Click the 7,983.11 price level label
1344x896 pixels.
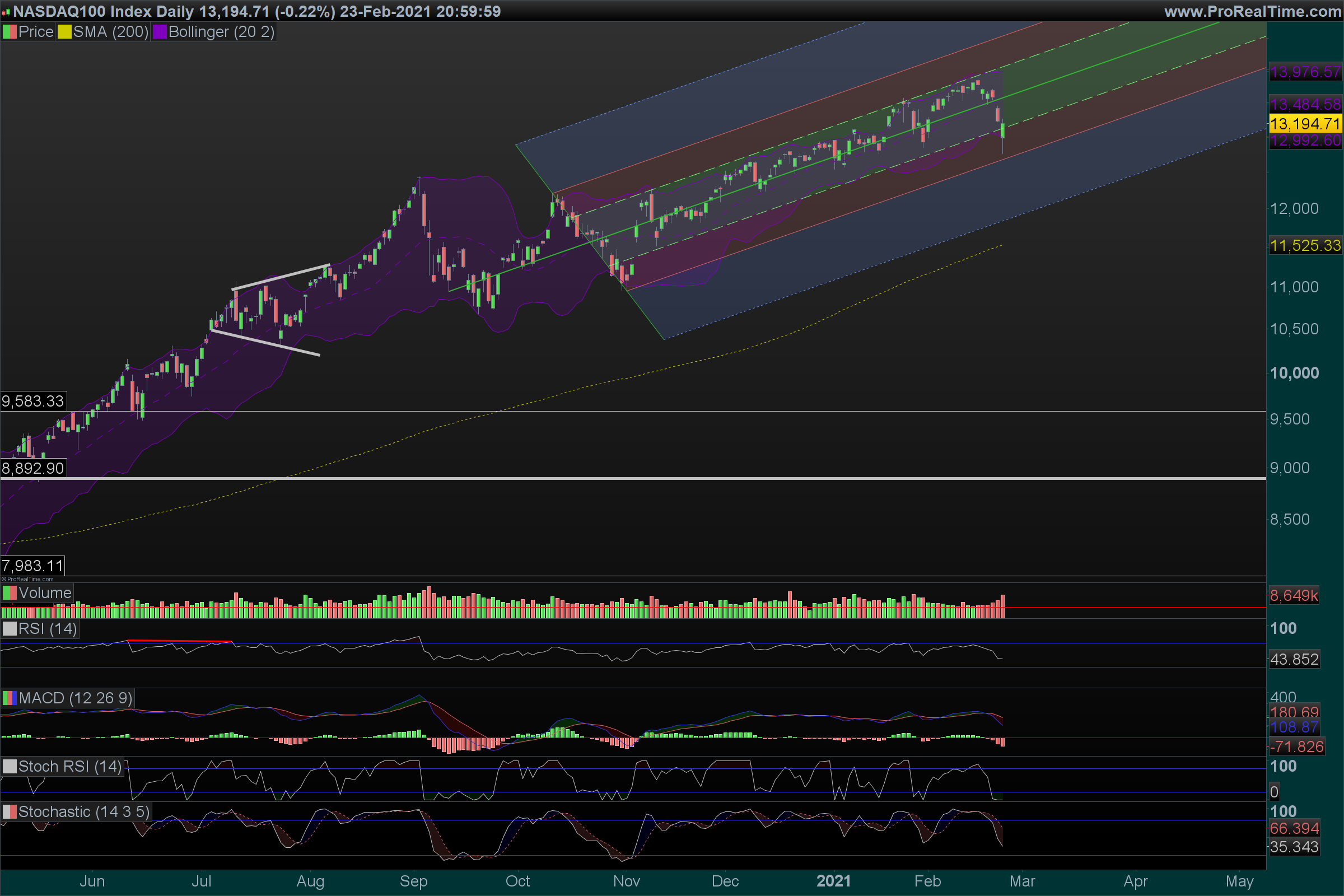pyautogui.click(x=32, y=566)
